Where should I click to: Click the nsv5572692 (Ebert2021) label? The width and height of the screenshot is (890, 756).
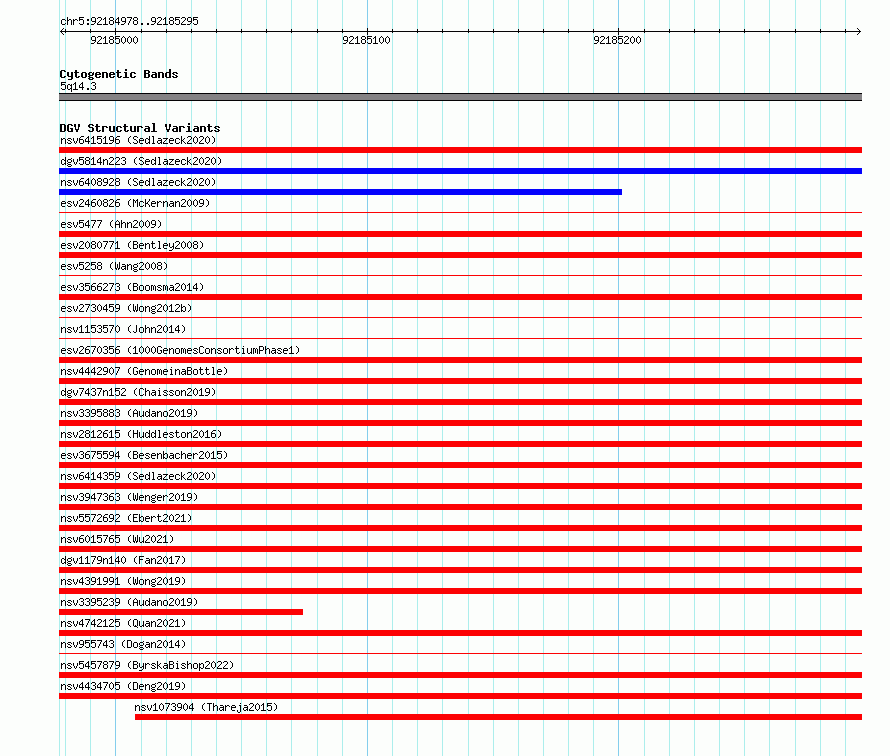[x=126, y=518]
